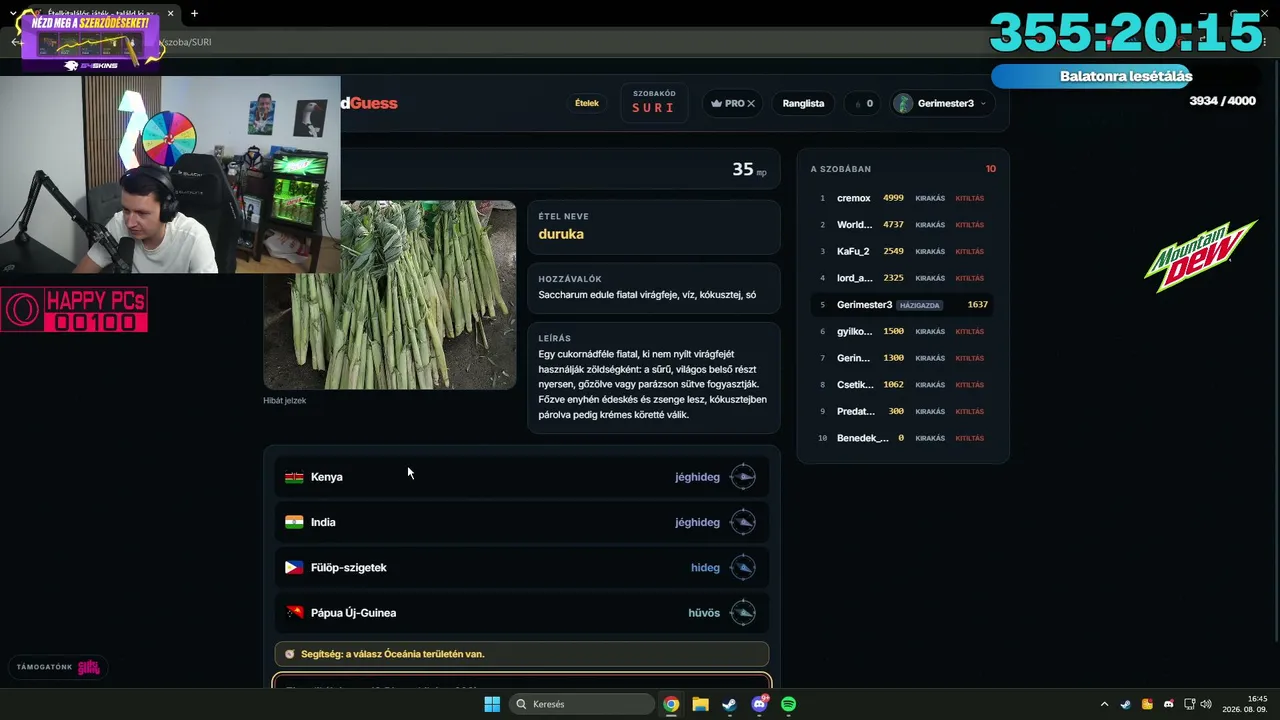Viewport: 1280px width, 720px height.
Task: Click Kitiltás for World... player
Action: (969, 225)
